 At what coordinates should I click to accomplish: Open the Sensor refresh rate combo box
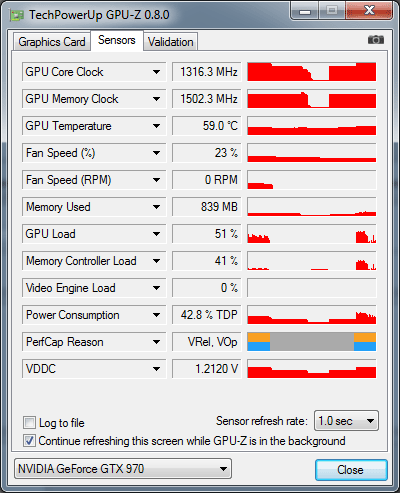[x=346, y=421]
